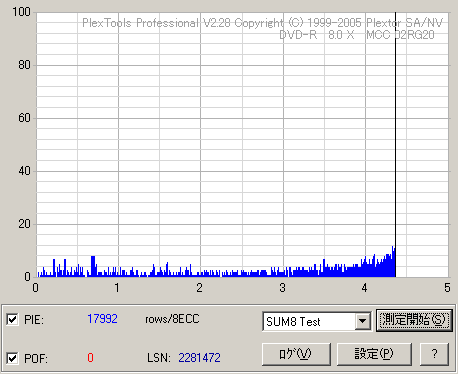The image size is (458, 374).
Task: Click the tall blue error spike near 0.7
Action: [93, 266]
